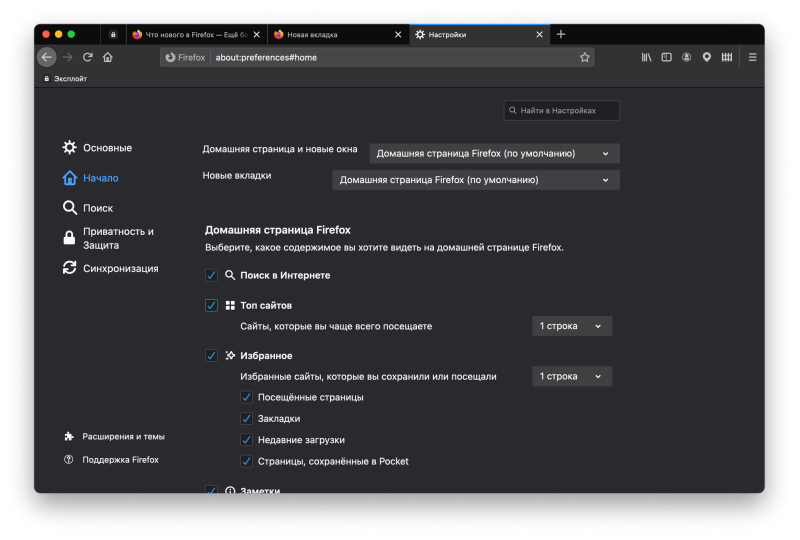Open the Топ сайтов rows dropdown
This screenshot has width=800, height=540.
(571, 326)
